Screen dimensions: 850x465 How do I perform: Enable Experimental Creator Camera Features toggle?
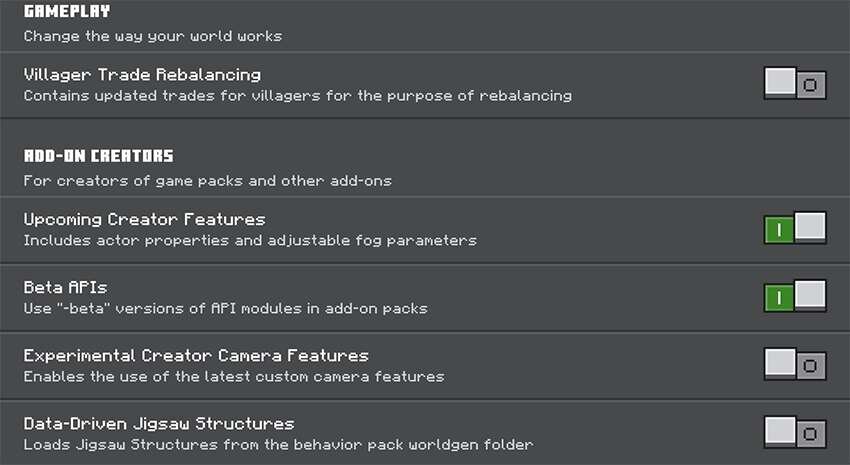pyautogui.click(x=795, y=365)
